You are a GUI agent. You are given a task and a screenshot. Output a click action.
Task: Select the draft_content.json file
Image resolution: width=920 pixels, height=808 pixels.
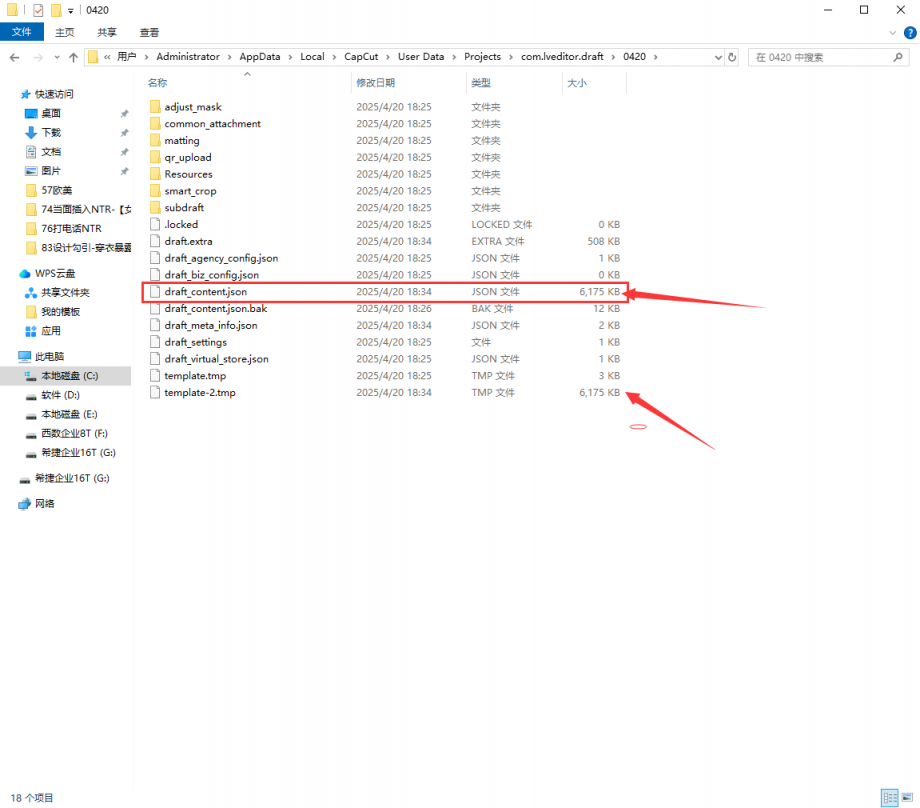205,292
